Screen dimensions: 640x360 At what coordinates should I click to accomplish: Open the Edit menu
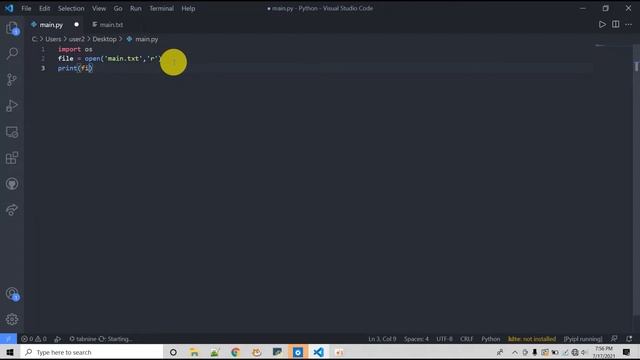[x=44, y=8]
